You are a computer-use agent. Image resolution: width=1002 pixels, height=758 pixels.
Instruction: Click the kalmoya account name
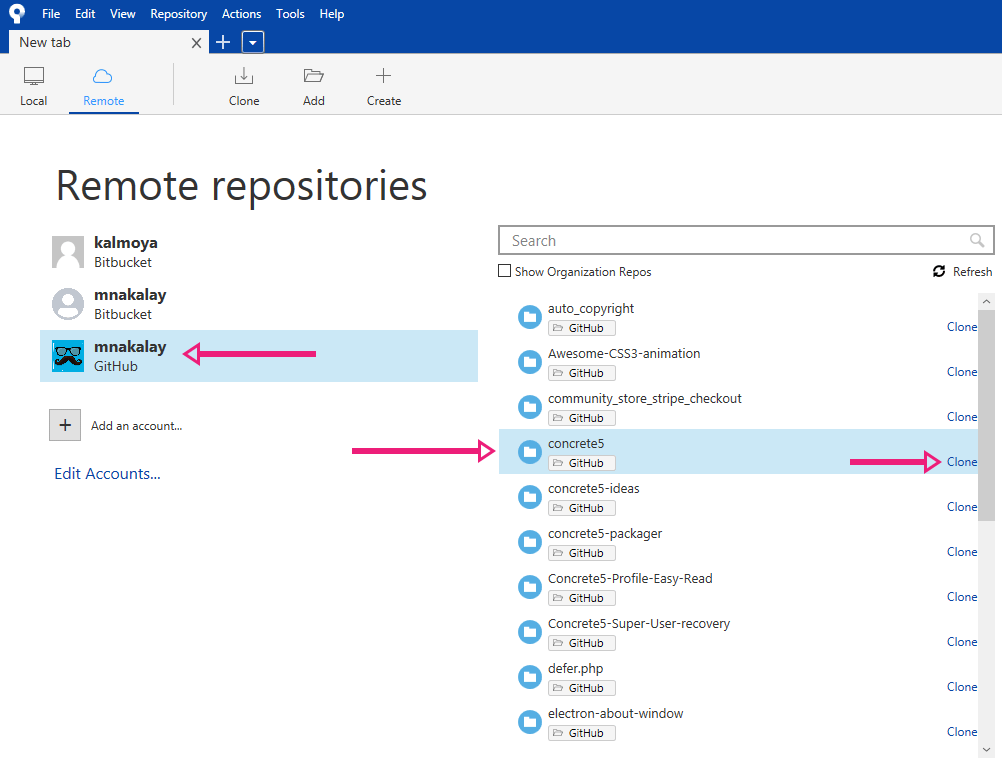click(x=125, y=243)
